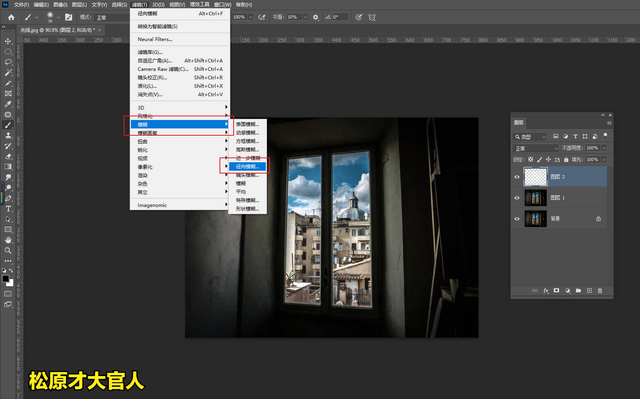Screen dimensions: 640x399
Task: Open brush settings panel from options bar
Action: [x=69, y=17]
